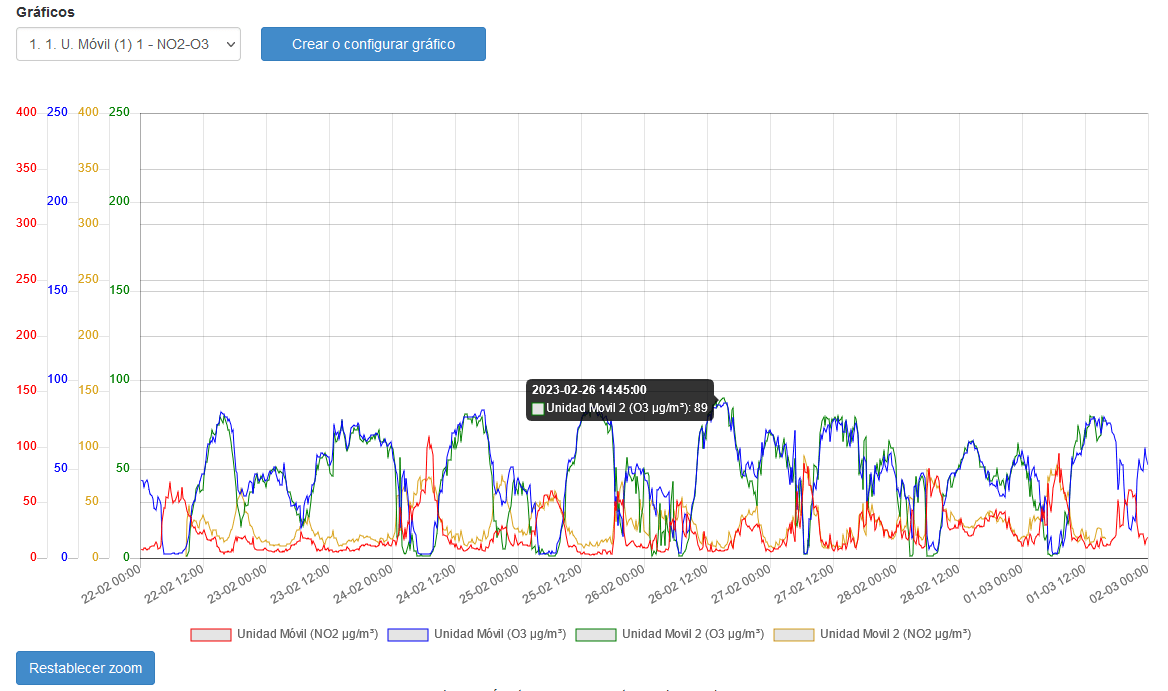Viewport: 1168px width, 691px height.
Task: Click x-axis label '25-02 12:00'
Action: pyautogui.click(x=553, y=585)
